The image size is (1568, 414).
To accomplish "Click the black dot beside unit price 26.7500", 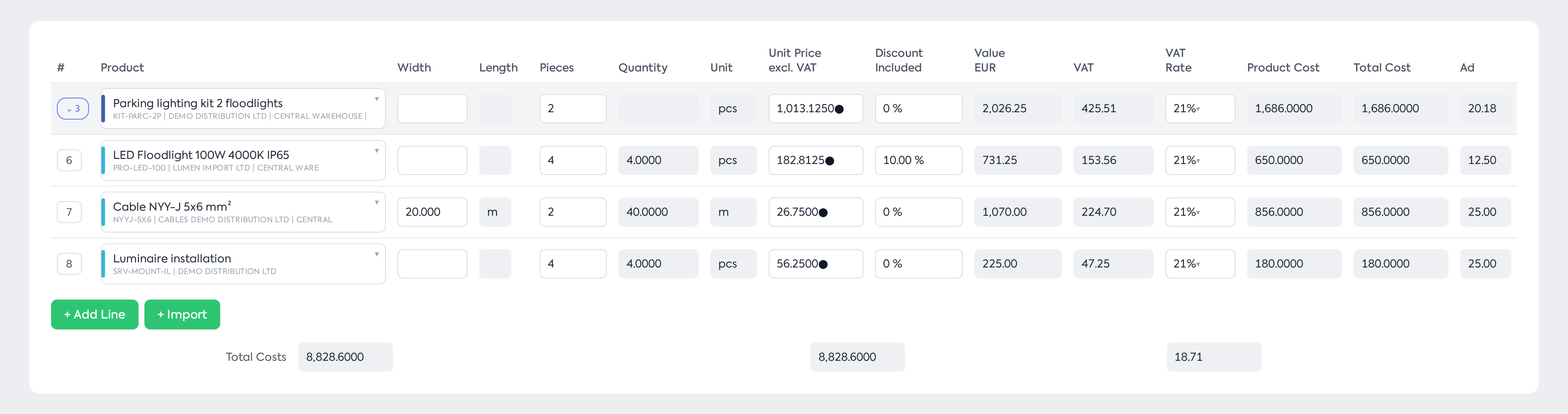I will (x=823, y=213).
